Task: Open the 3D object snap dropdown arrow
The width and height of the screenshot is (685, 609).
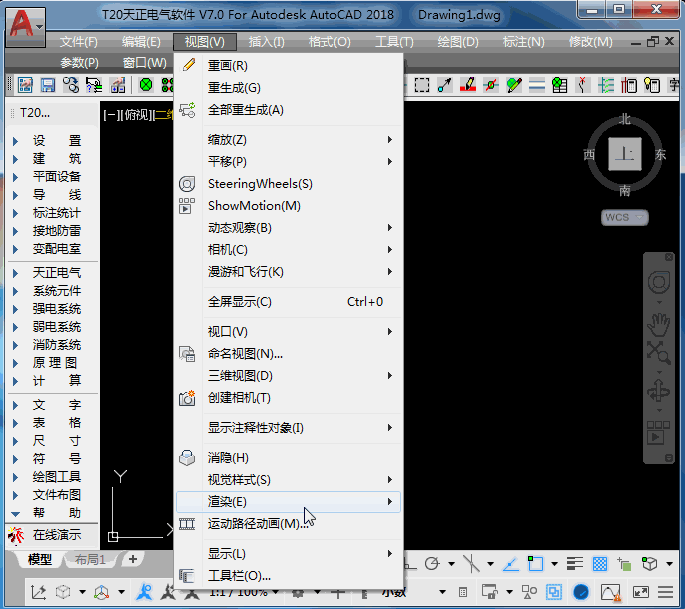Action: coord(669,564)
